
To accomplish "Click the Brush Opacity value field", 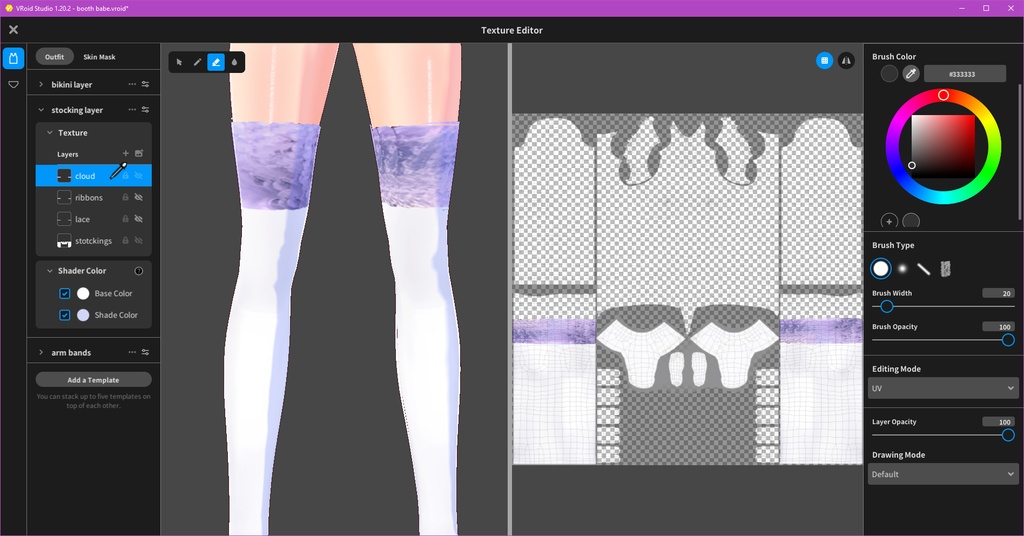I will click(x=998, y=326).
